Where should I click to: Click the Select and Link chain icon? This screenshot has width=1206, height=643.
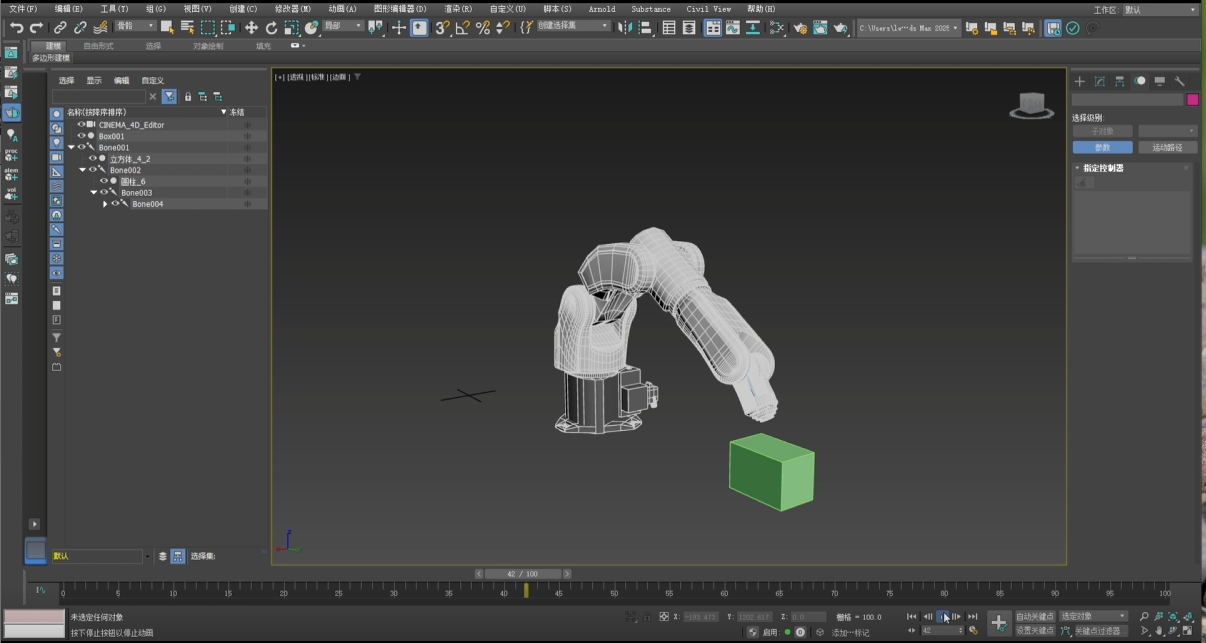click(60, 28)
